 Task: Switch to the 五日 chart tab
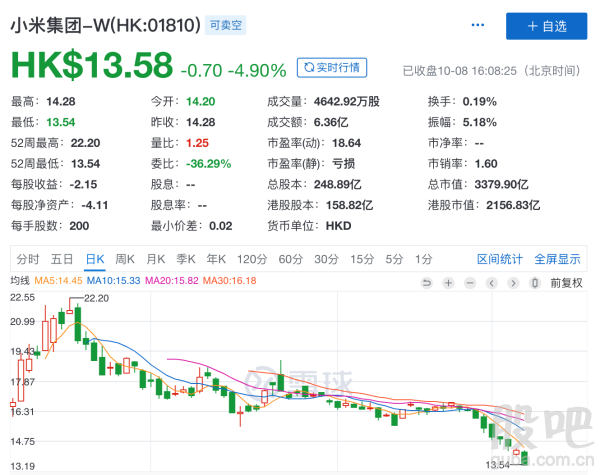pyautogui.click(x=62, y=259)
